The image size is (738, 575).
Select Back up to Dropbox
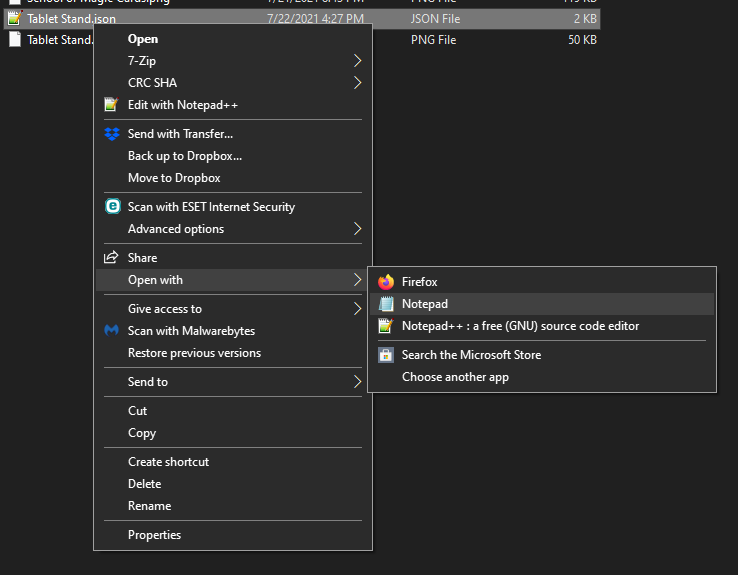click(185, 156)
